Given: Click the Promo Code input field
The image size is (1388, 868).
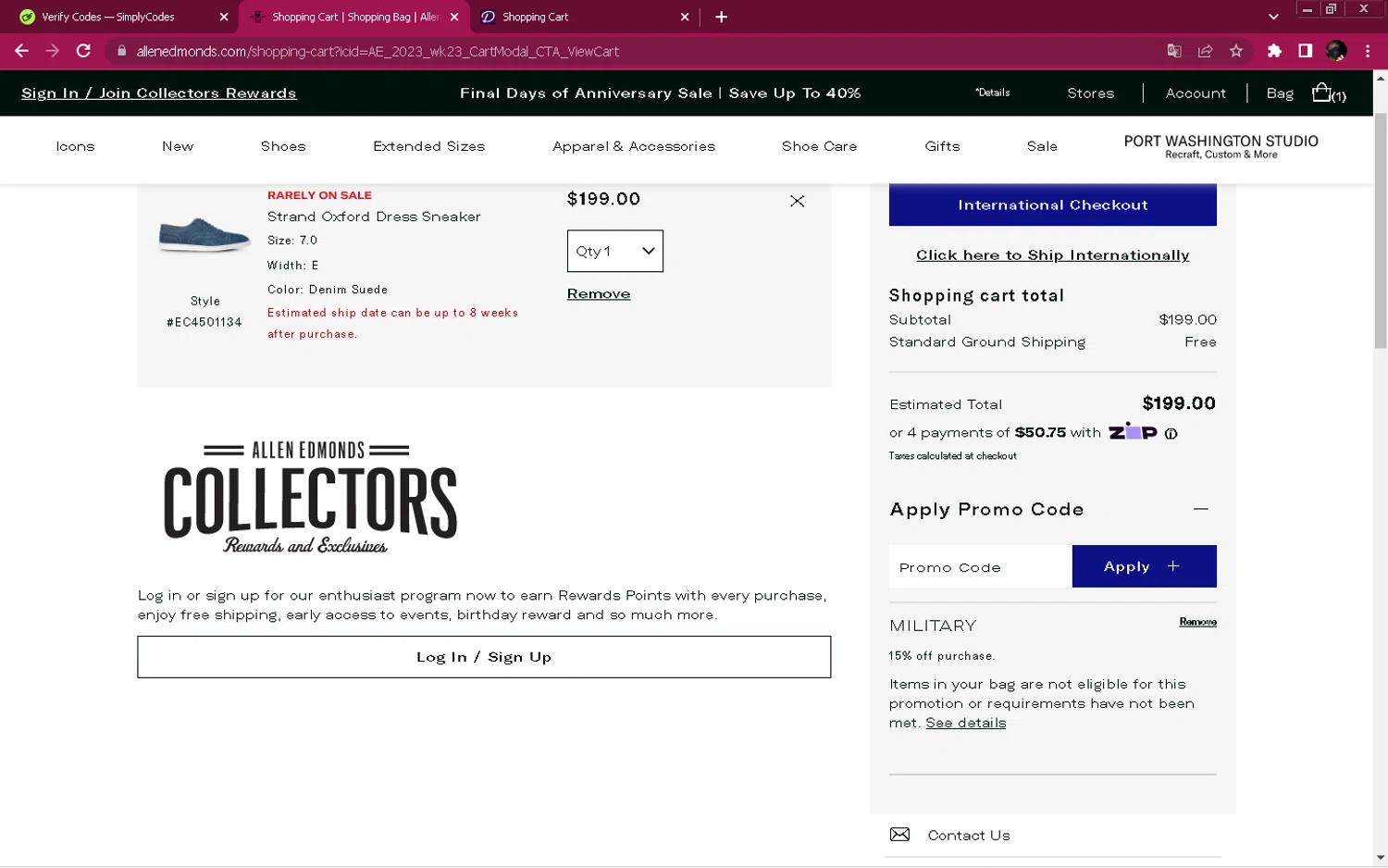Looking at the screenshot, I should pyautogui.click(x=980, y=566).
